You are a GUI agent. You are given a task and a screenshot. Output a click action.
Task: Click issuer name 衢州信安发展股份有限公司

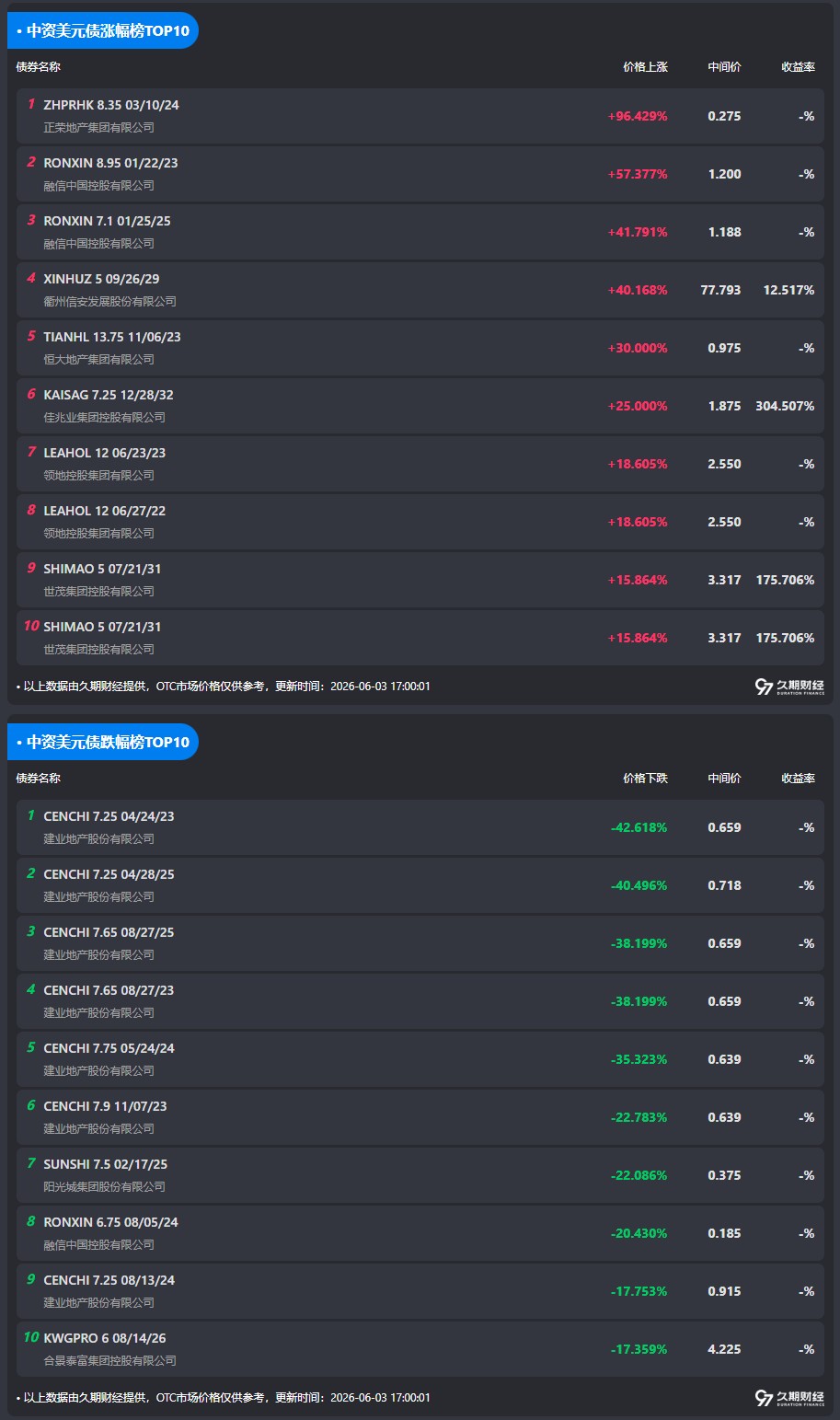pos(110,302)
